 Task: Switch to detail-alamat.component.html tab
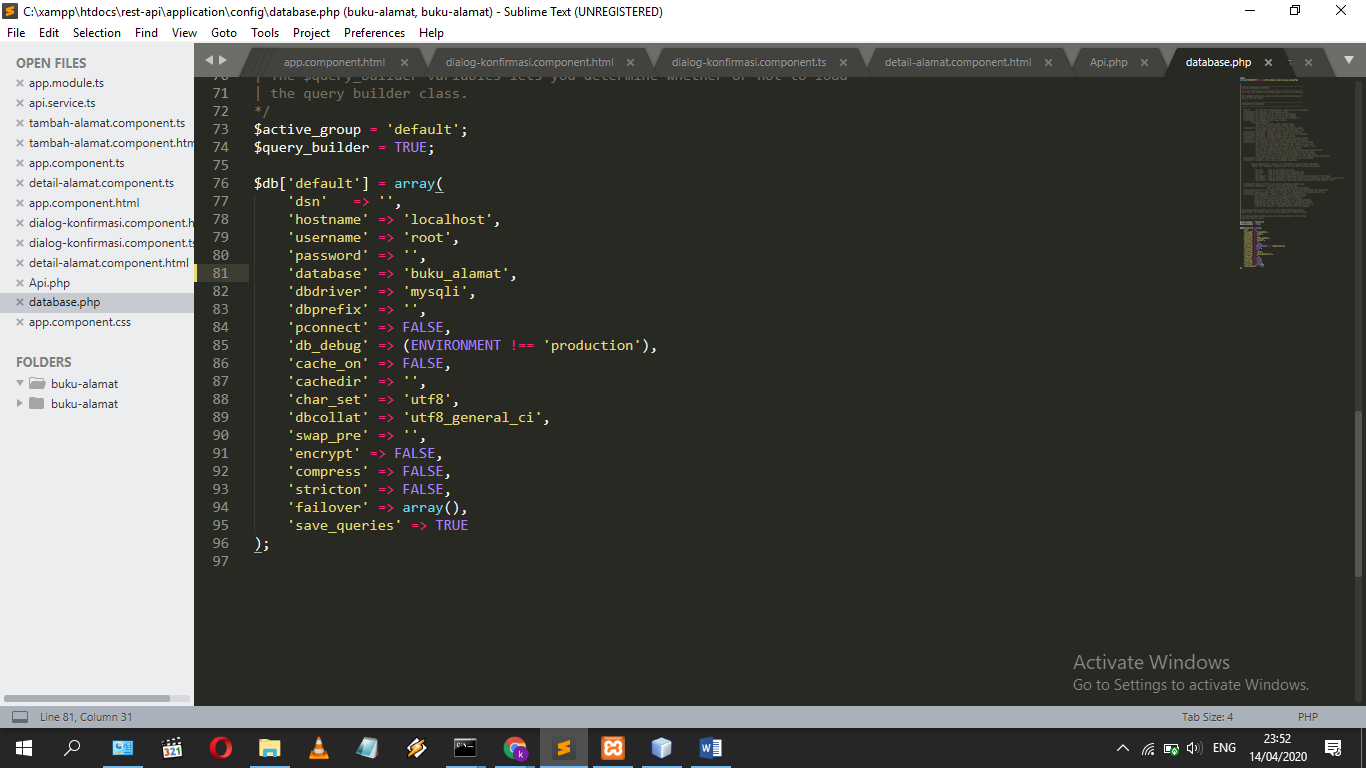tap(958, 62)
